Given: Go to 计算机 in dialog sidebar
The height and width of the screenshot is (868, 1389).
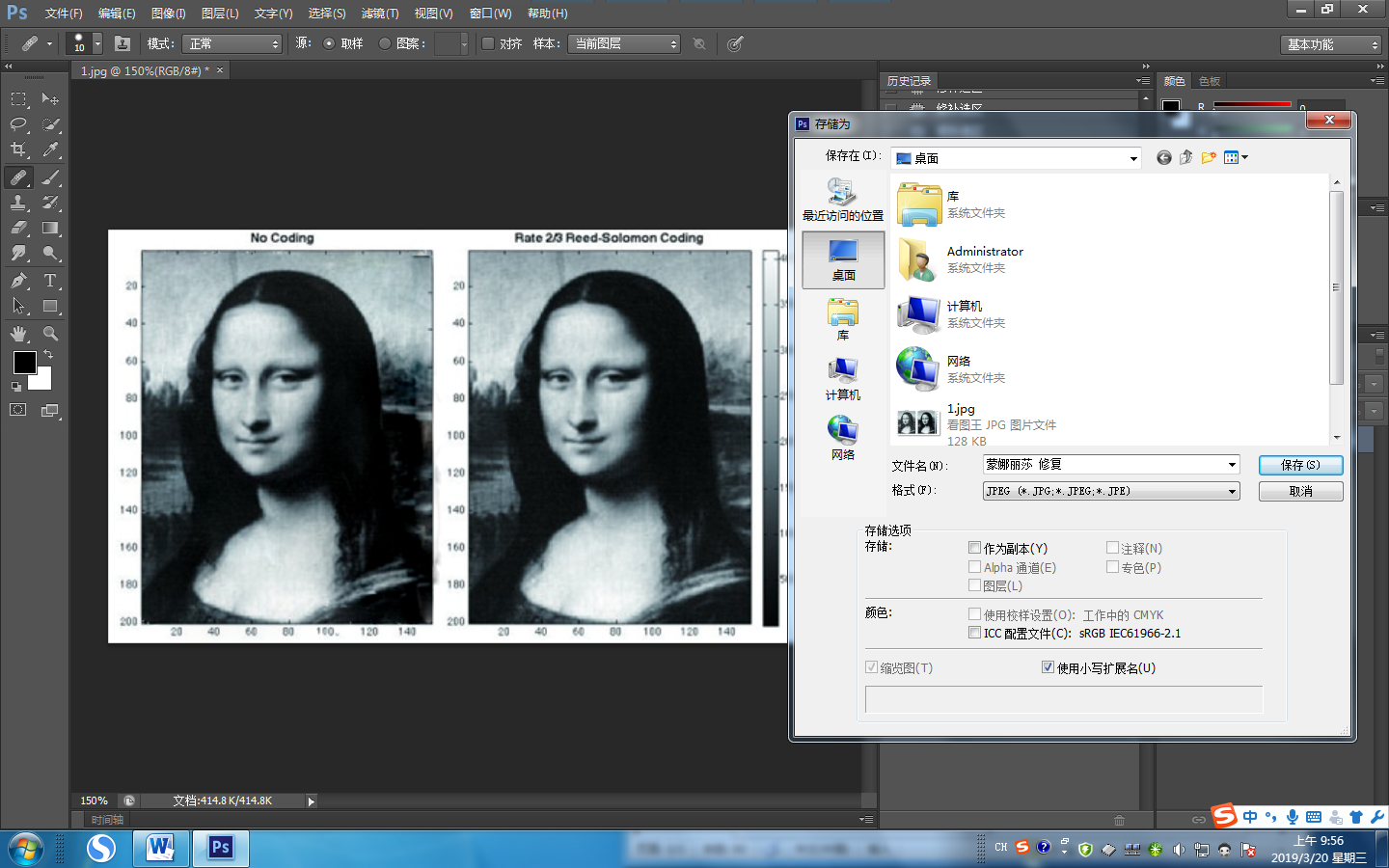Looking at the screenshot, I should [843, 378].
